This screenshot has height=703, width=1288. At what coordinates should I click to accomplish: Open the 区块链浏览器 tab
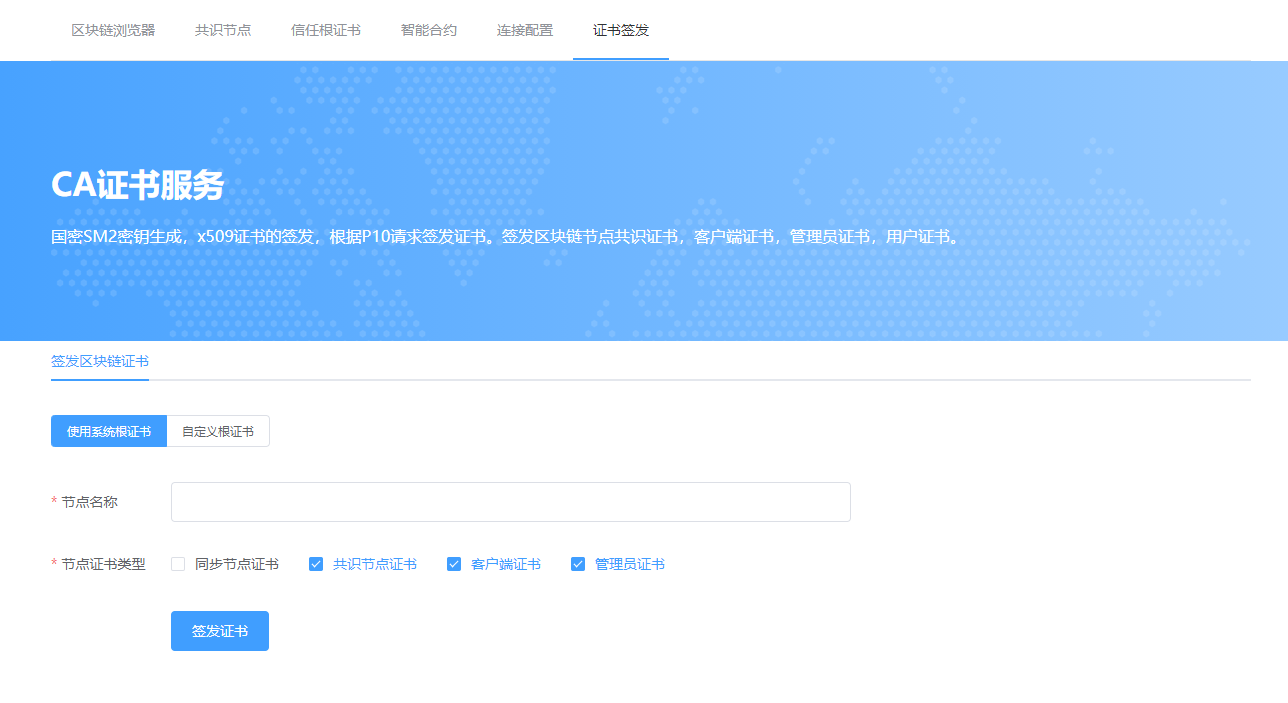(x=113, y=30)
